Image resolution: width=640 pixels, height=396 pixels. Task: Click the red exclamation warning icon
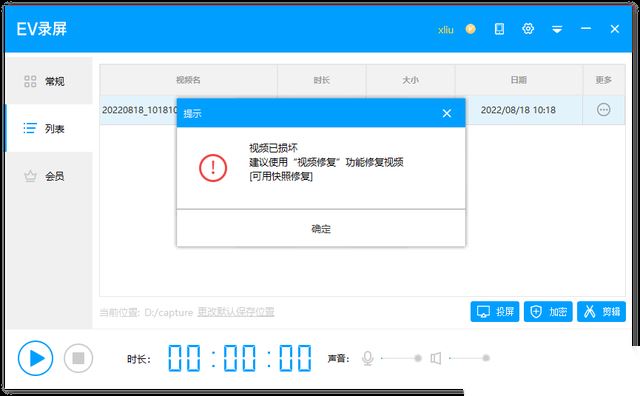pos(213,168)
